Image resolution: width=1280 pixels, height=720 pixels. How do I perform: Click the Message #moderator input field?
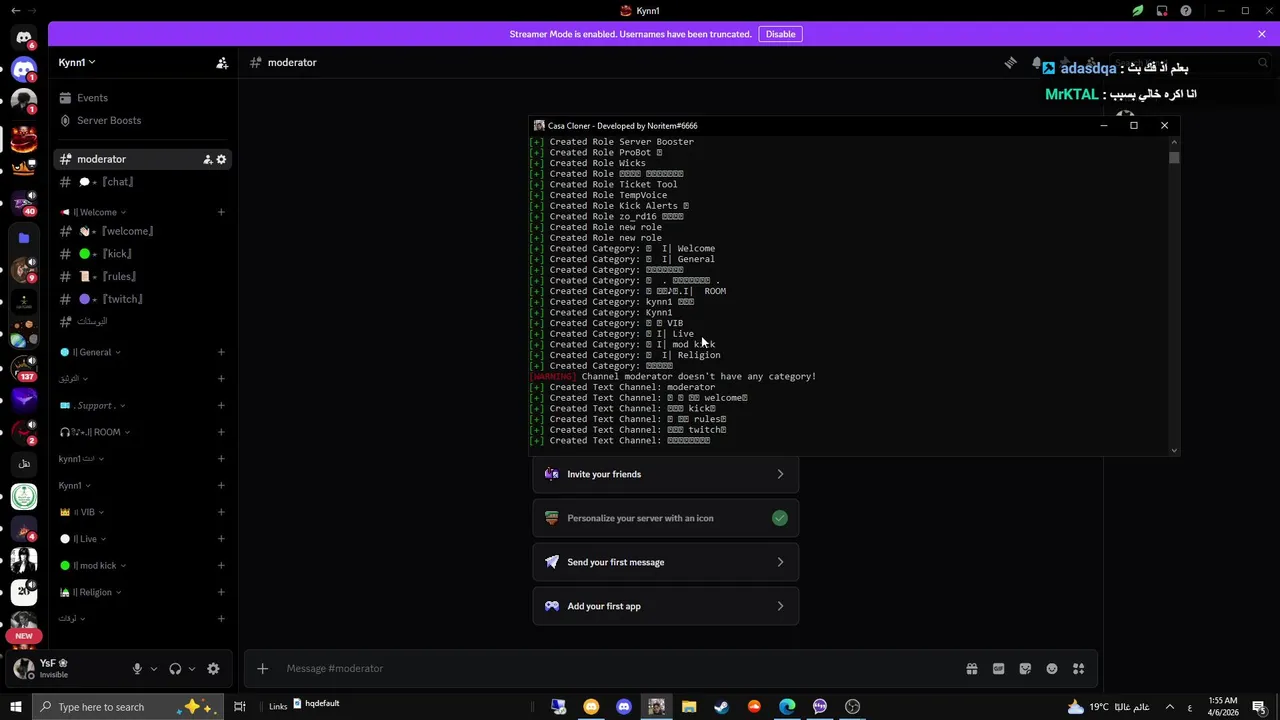620,669
